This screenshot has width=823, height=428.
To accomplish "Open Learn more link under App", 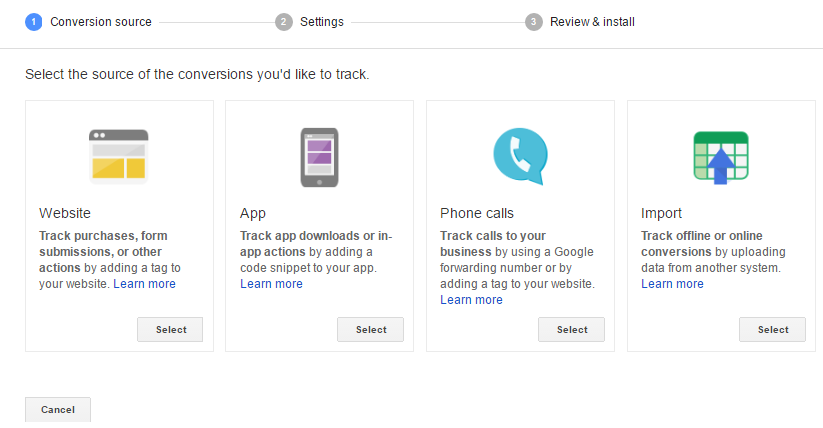I will [x=271, y=284].
